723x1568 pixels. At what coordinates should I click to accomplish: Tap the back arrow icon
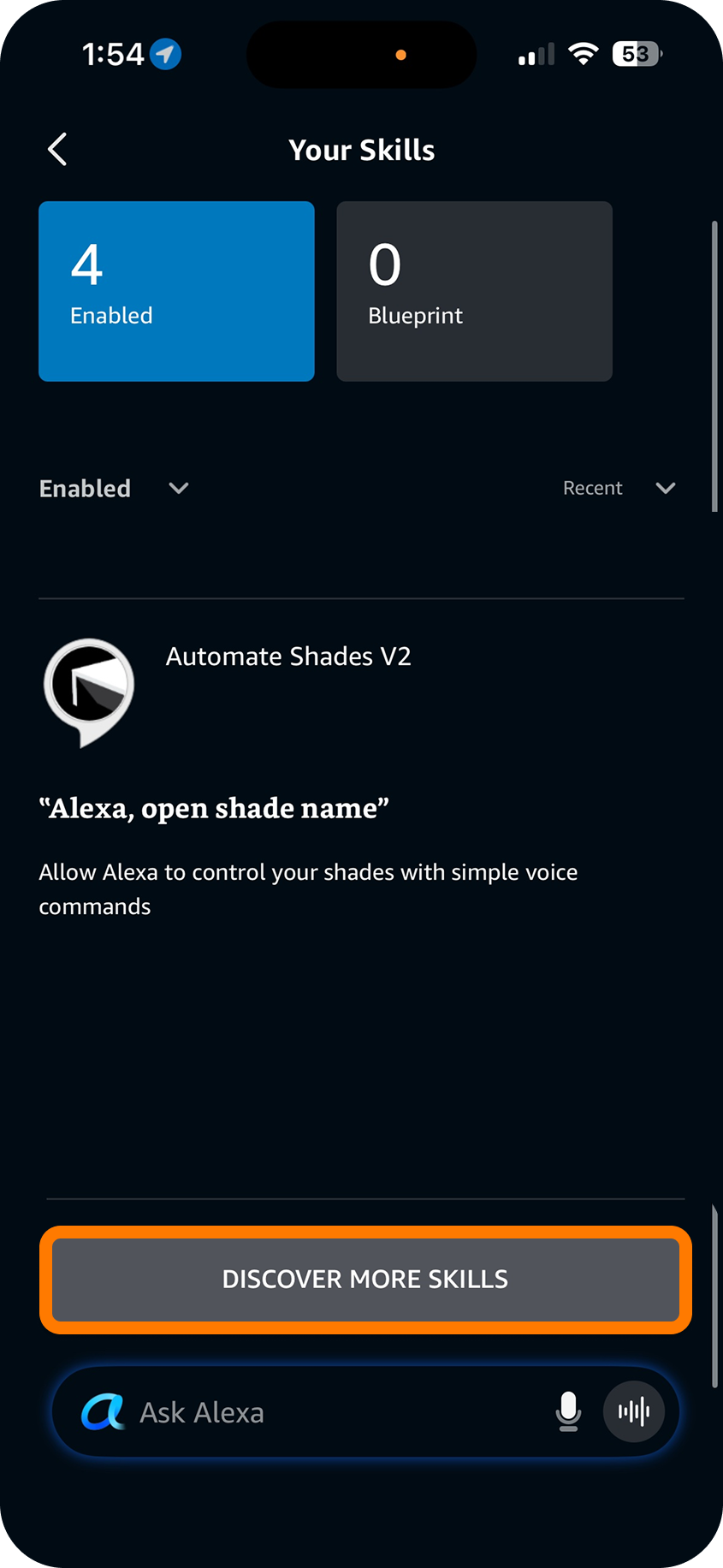[57, 150]
